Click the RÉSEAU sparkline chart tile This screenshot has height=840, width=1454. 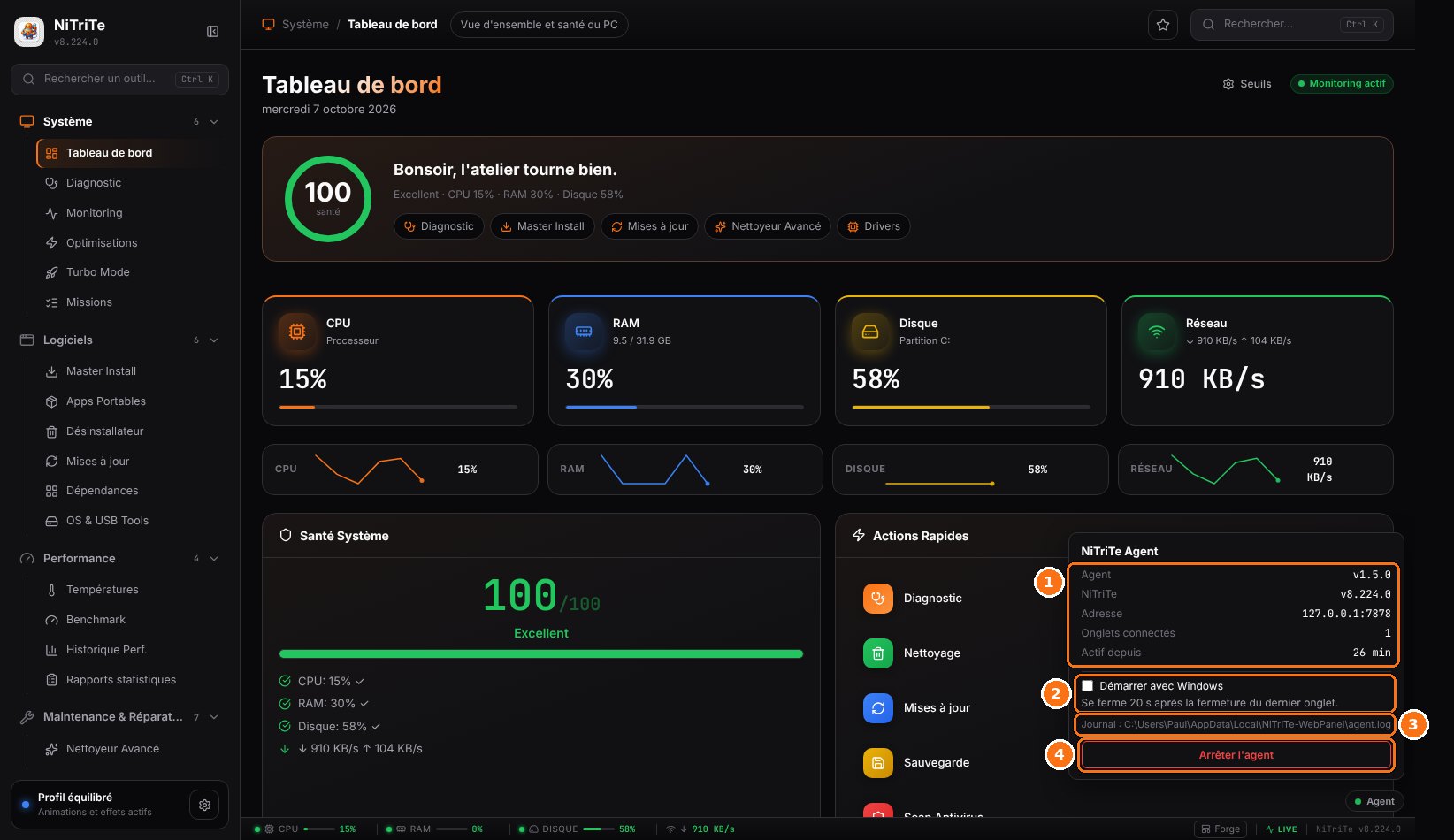tap(1256, 470)
